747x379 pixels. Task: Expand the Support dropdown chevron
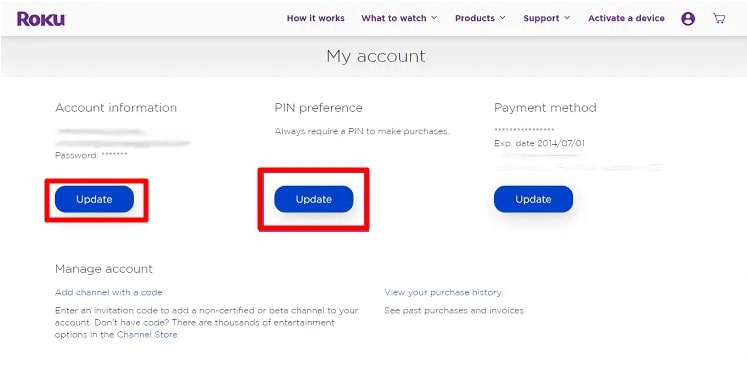pyautogui.click(x=567, y=18)
